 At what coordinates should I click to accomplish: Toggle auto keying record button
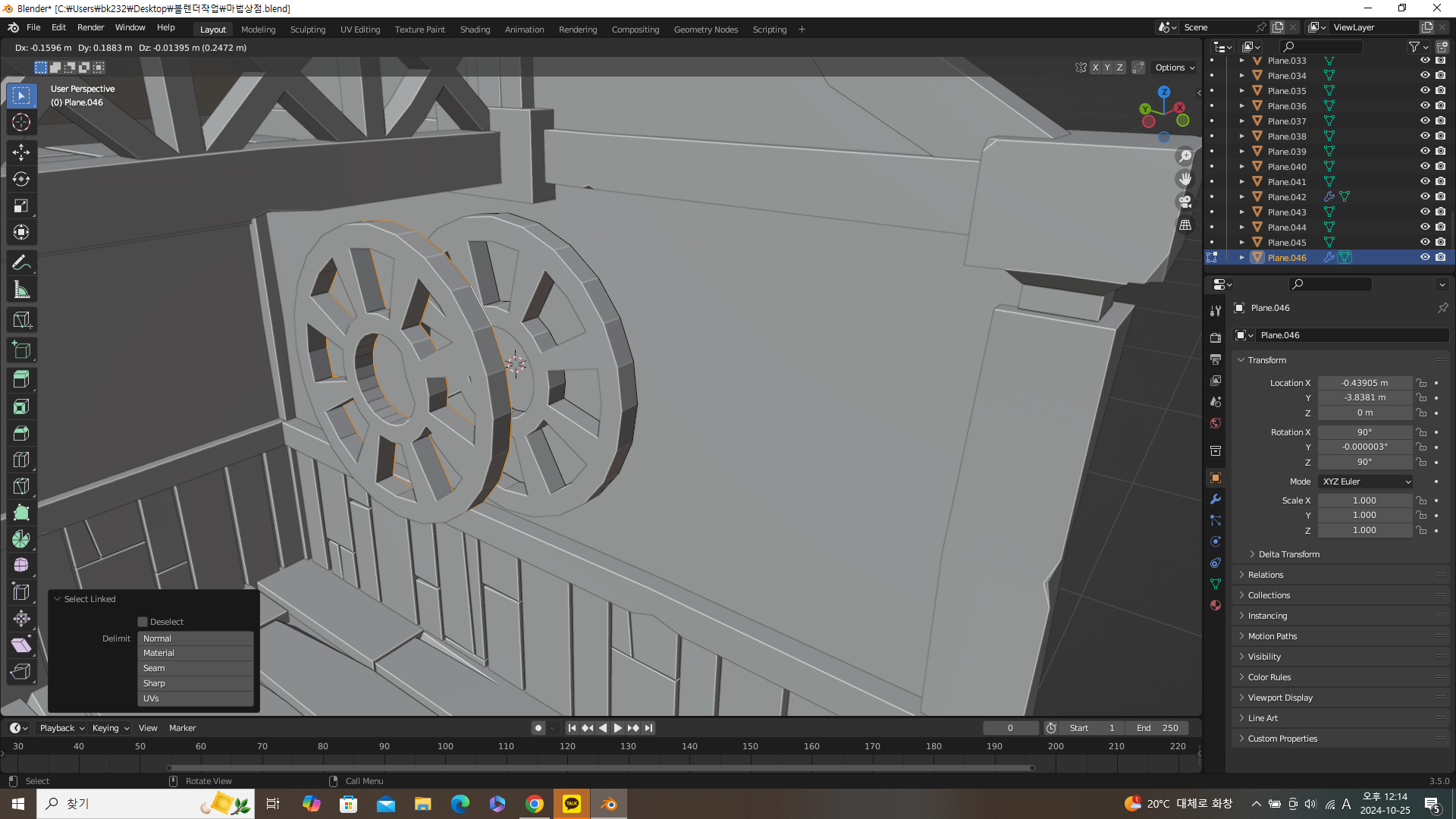click(538, 728)
